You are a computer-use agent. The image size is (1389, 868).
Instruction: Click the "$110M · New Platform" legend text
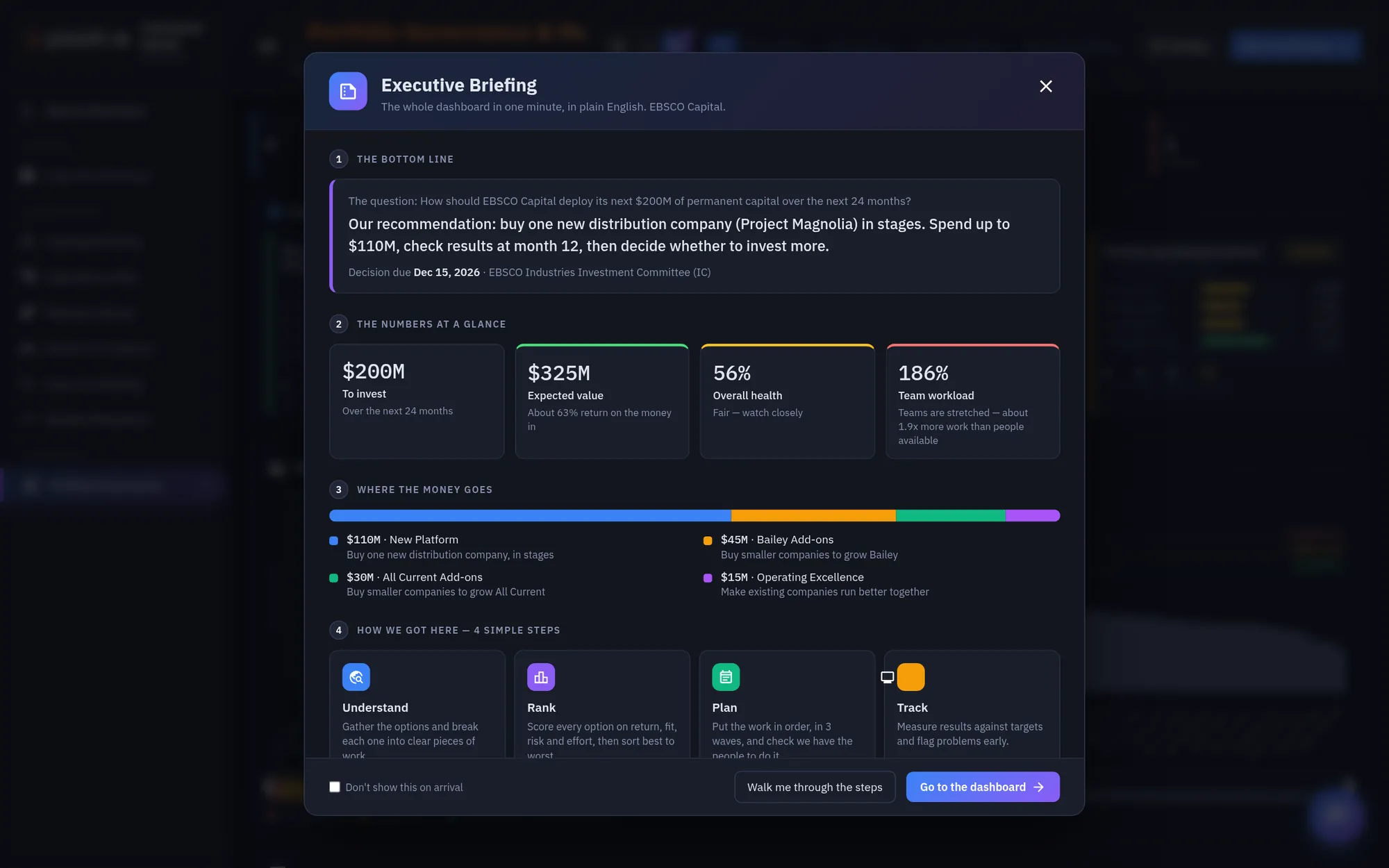coord(402,540)
